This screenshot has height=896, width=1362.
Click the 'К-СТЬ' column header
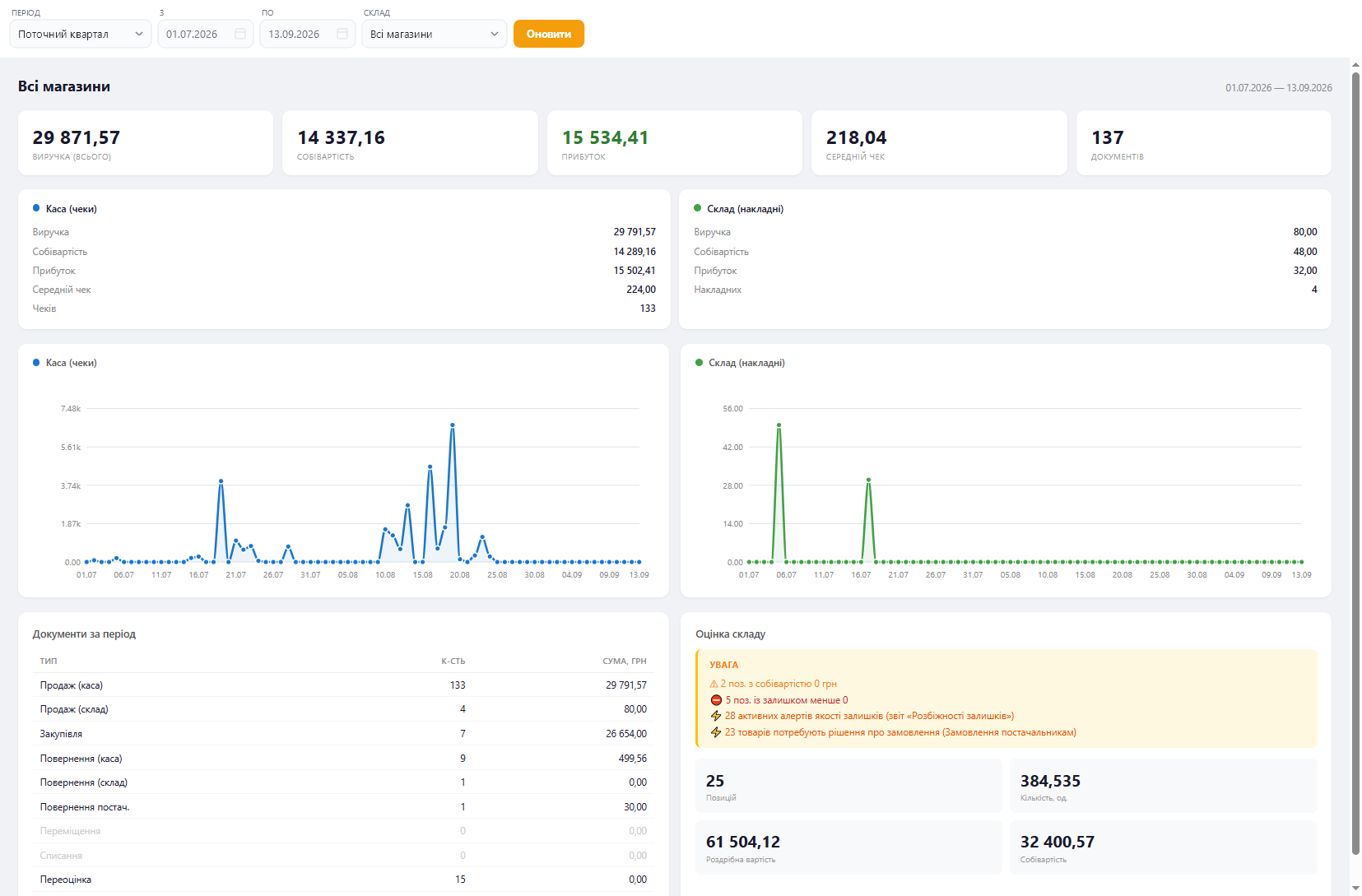tap(453, 662)
